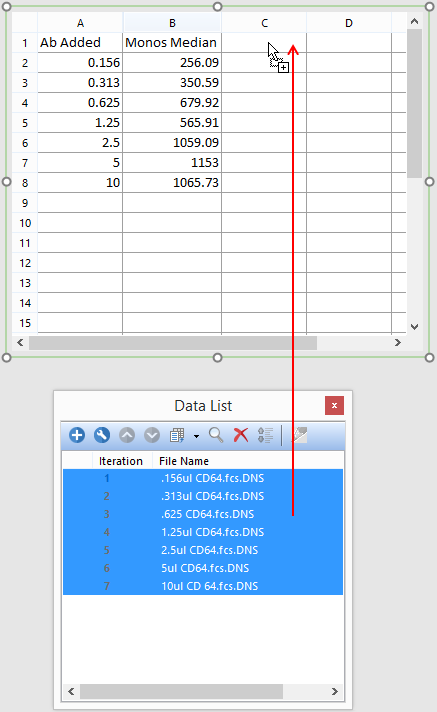Click the cell containing 10 in column A
Screen dimensions: 437x712
[x=80, y=183]
